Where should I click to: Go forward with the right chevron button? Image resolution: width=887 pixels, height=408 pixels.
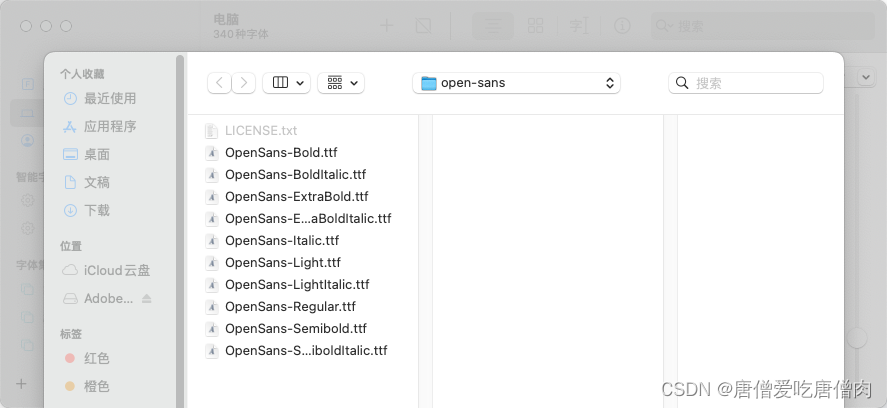(244, 83)
